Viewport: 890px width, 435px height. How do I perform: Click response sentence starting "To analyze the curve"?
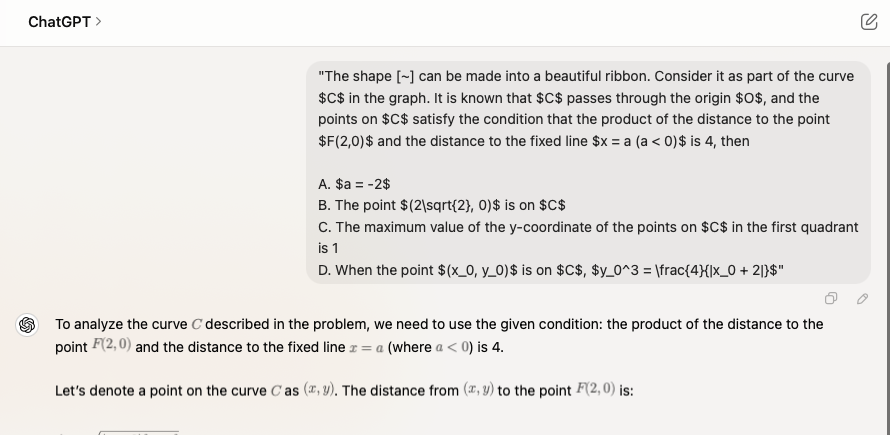click(300, 324)
